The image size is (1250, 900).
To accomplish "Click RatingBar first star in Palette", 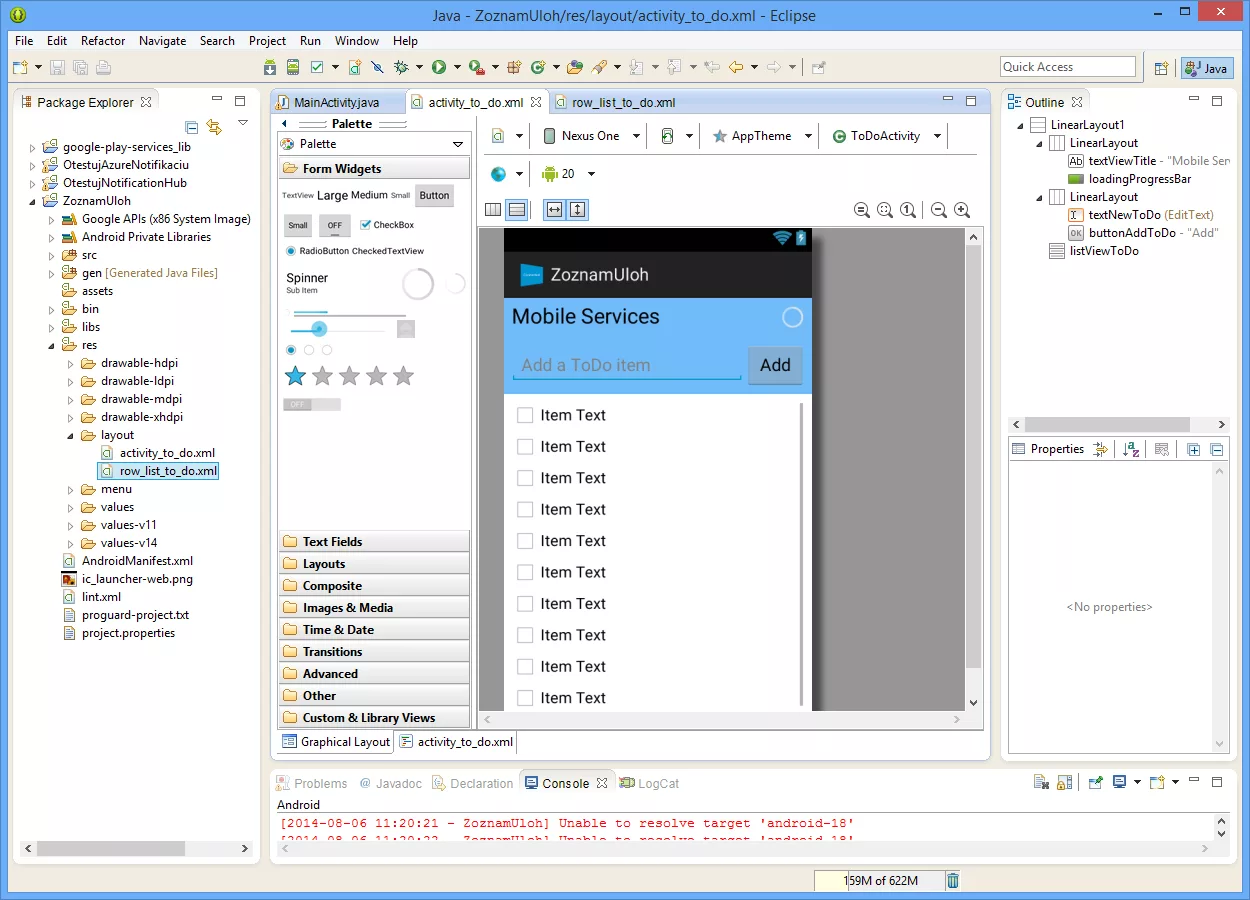I will point(295,376).
